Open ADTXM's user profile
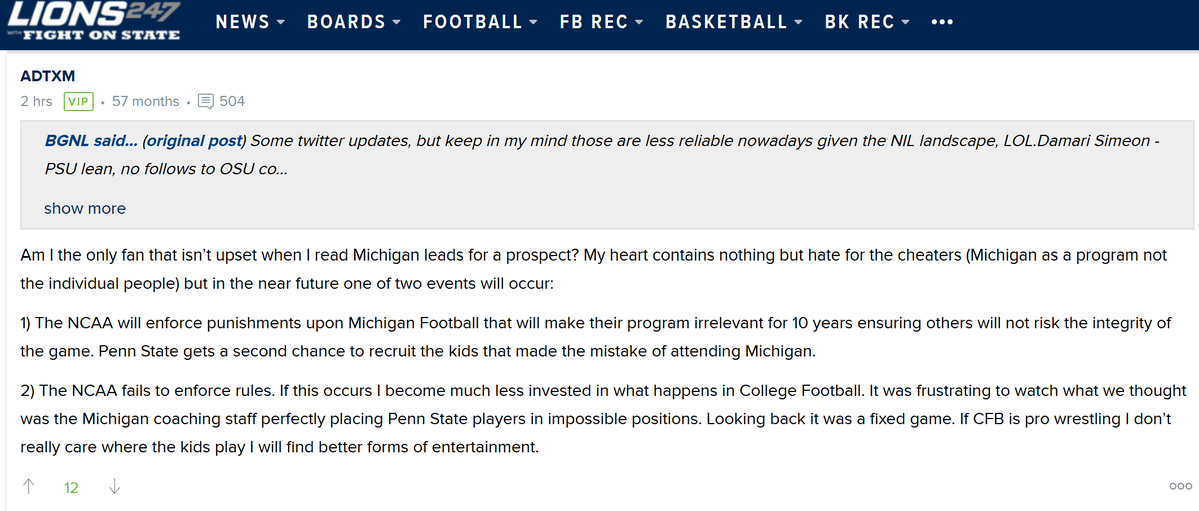The height and width of the screenshot is (511, 1199). pos(47,76)
